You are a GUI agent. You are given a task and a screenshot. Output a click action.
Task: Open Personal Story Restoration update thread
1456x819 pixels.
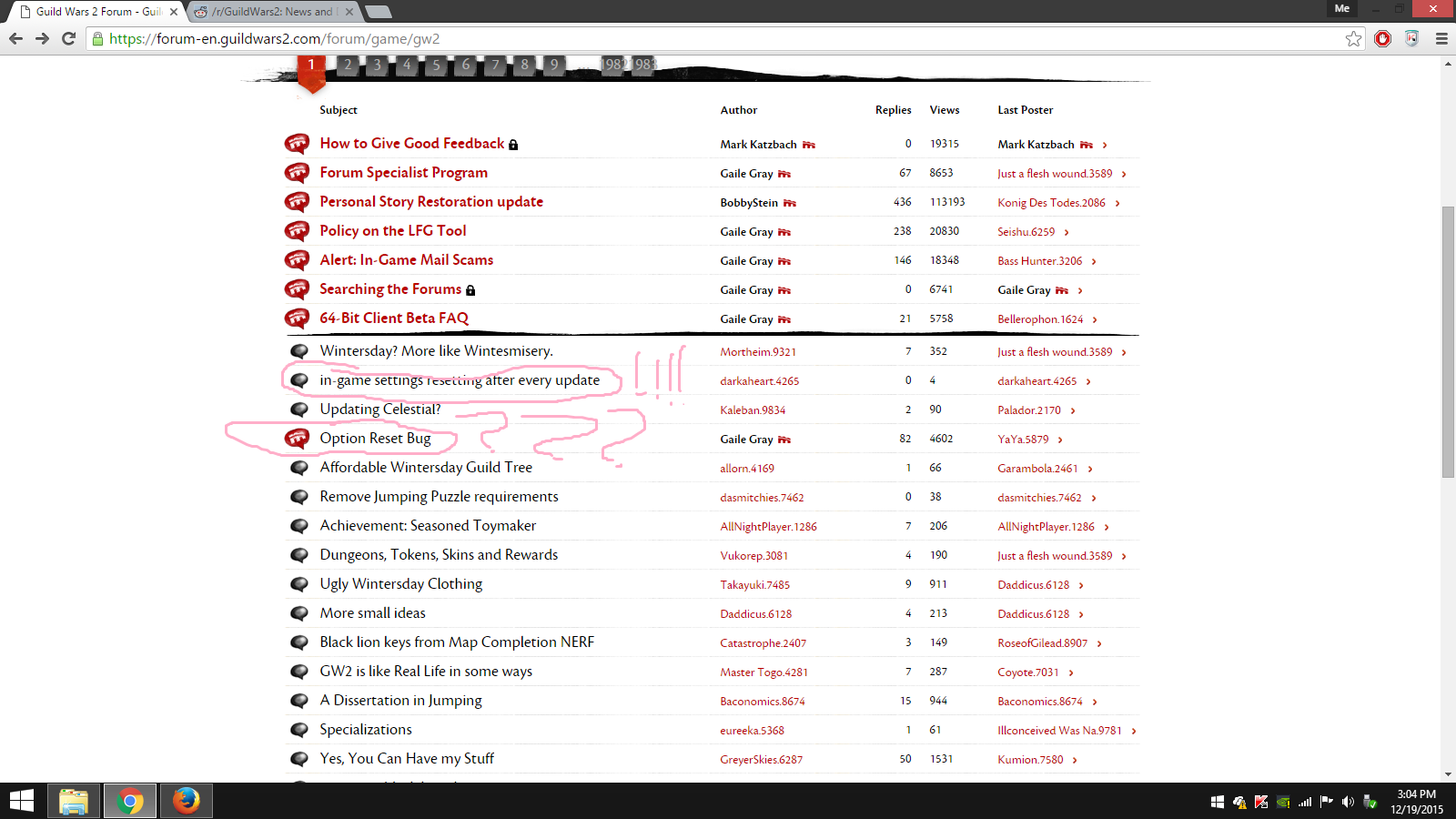(x=431, y=202)
